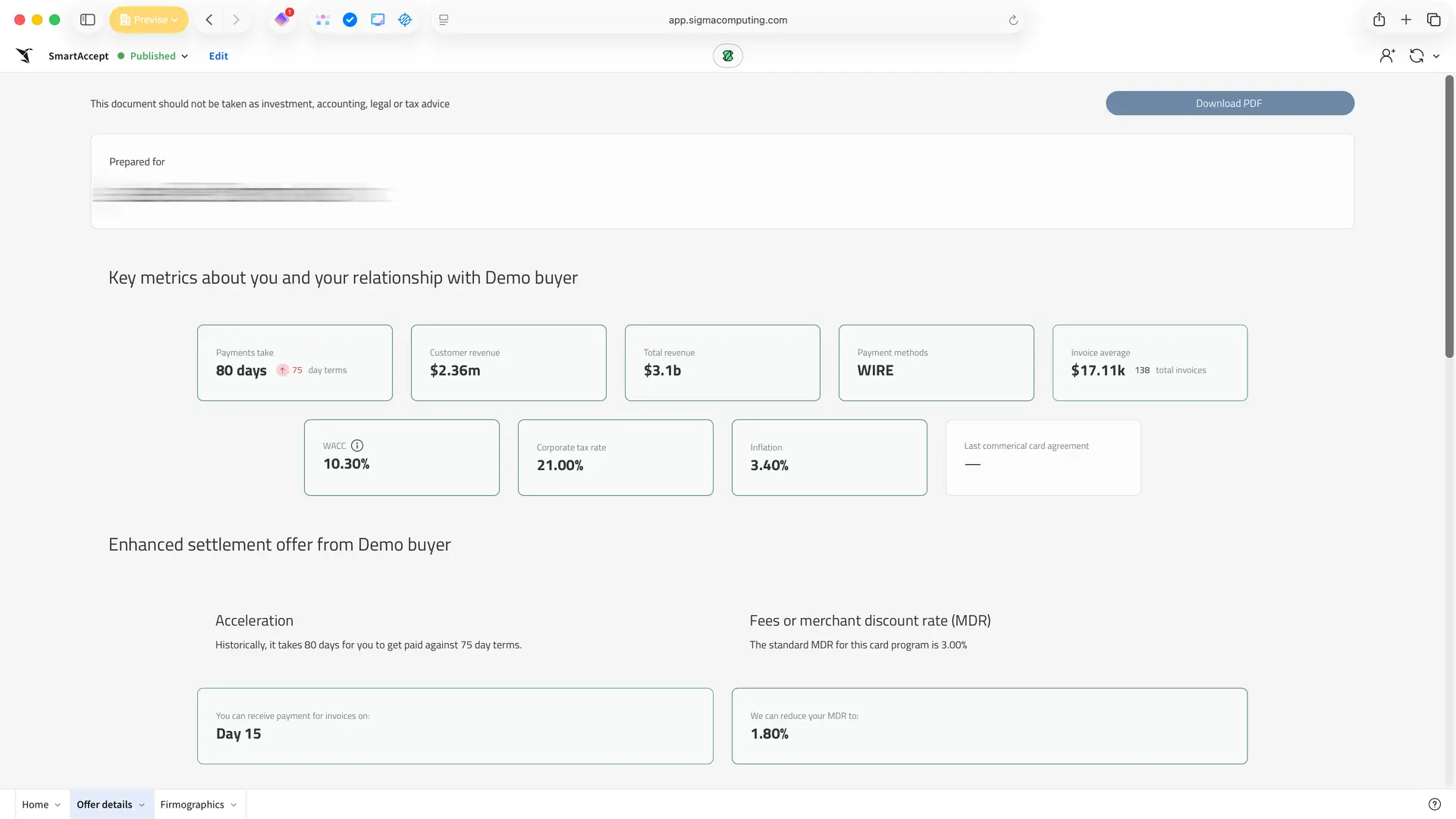
Task: Click the vertical page scrollbar
Action: click(x=1449, y=216)
